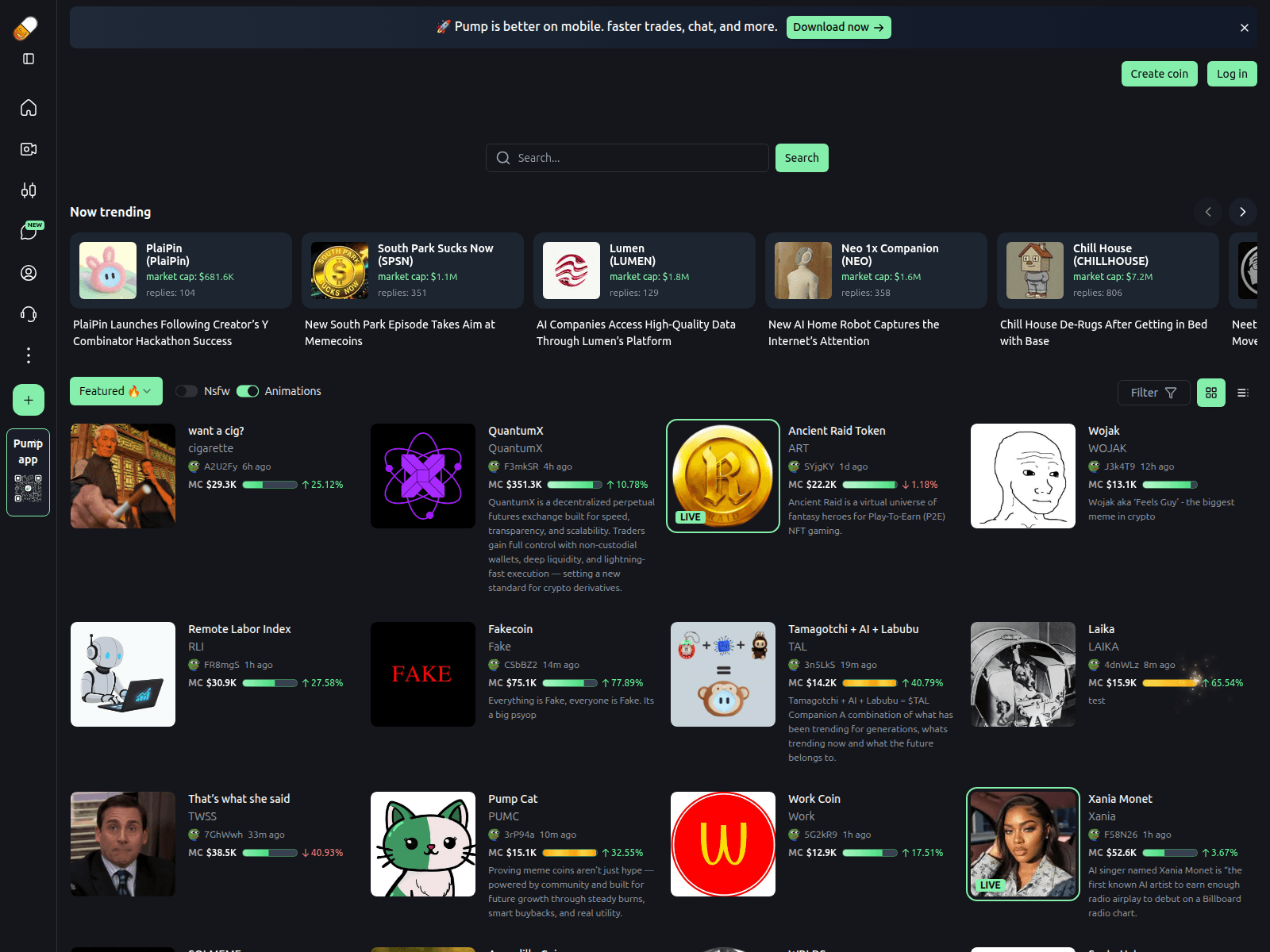The width and height of the screenshot is (1270, 952).
Task: Read Chill House De-Rugs headline
Action: pyautogui.click(x=1103, y=332)
